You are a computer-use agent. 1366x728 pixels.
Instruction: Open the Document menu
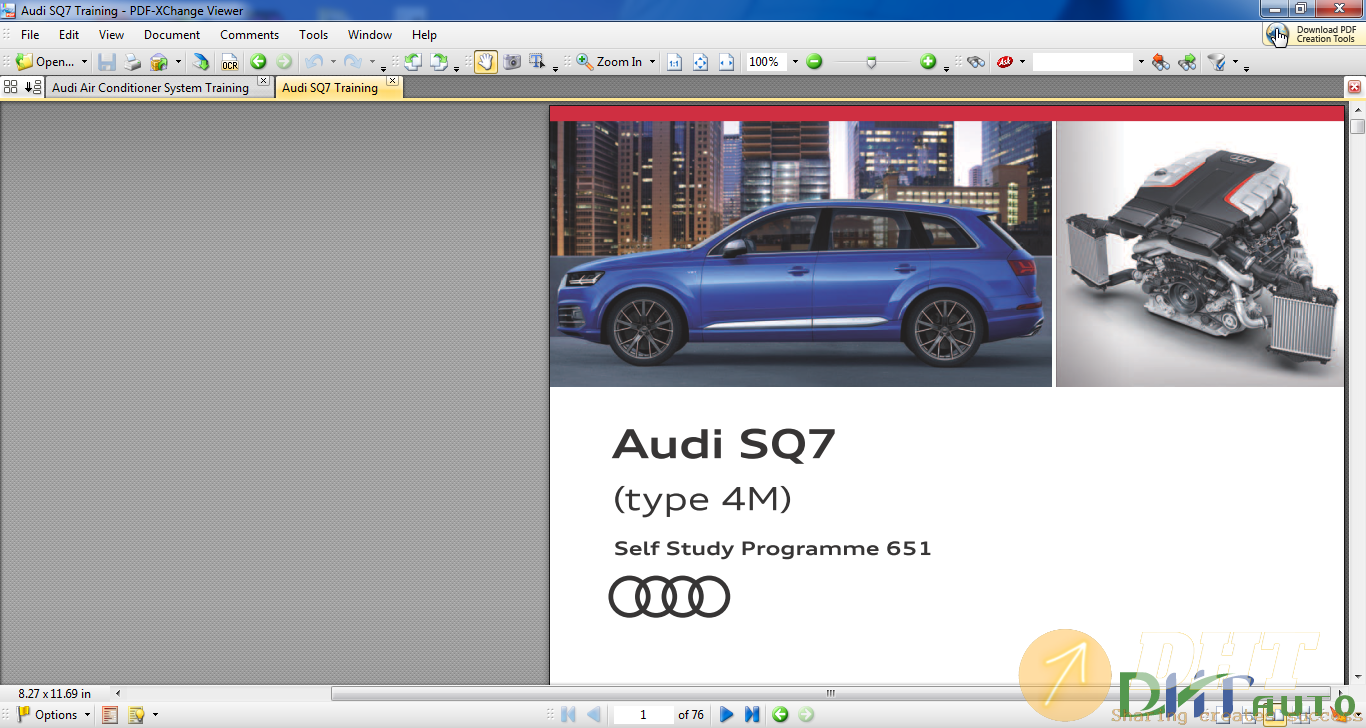(x=172, y=34)
